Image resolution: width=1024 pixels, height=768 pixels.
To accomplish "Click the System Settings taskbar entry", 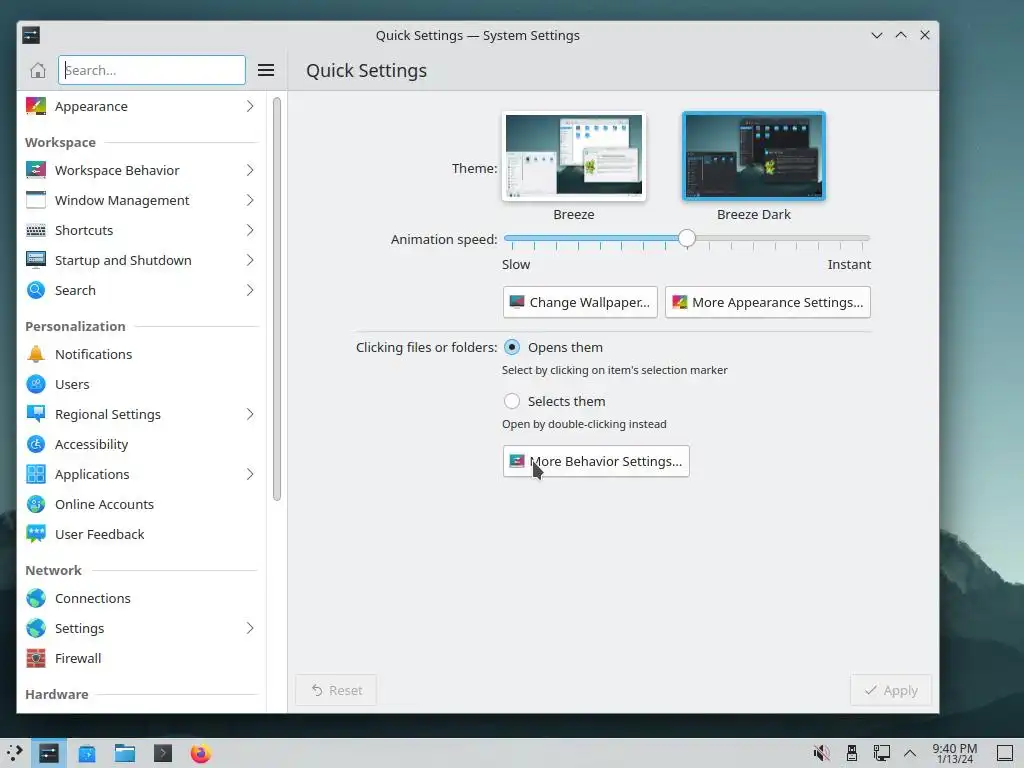I will (x=49, y=754).
